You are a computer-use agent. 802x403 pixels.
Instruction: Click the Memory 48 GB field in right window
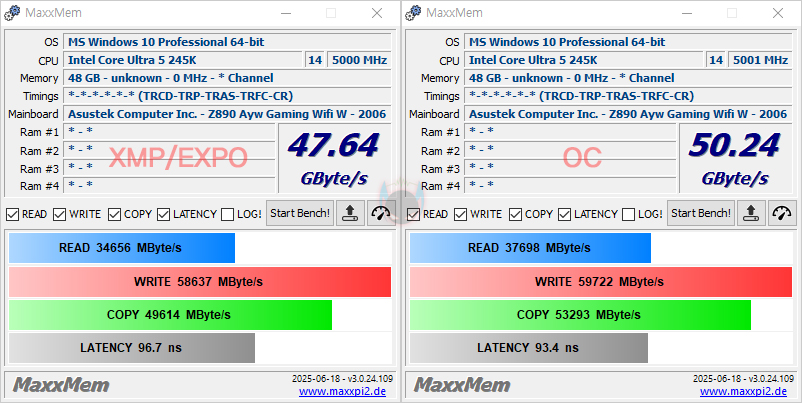click(628, 78)
